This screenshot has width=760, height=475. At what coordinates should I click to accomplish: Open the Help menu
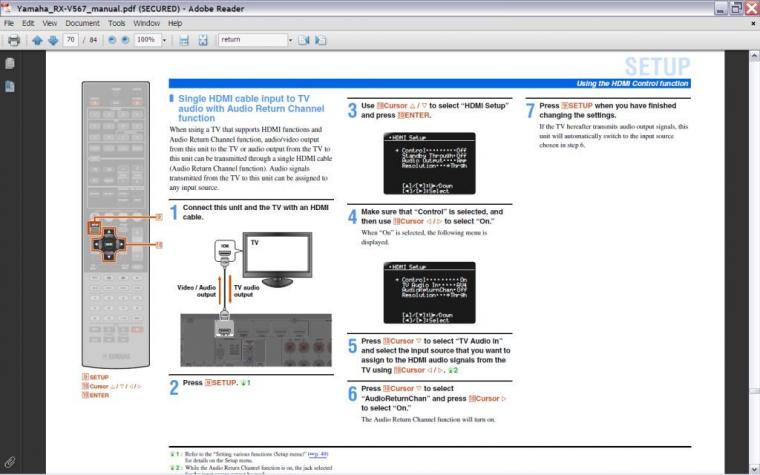[175, 23]
